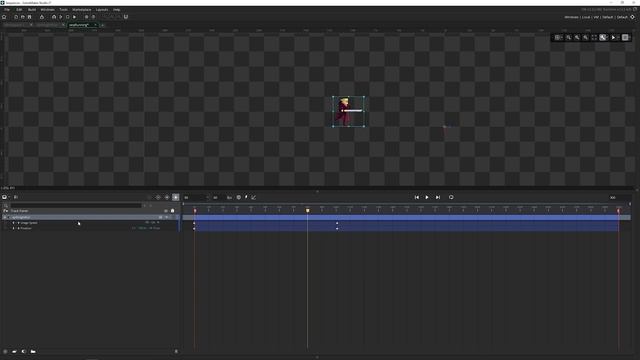The width and height of the screenshot is (640, 360).
Task: Zoom out on the canvas
Action: 586,38
